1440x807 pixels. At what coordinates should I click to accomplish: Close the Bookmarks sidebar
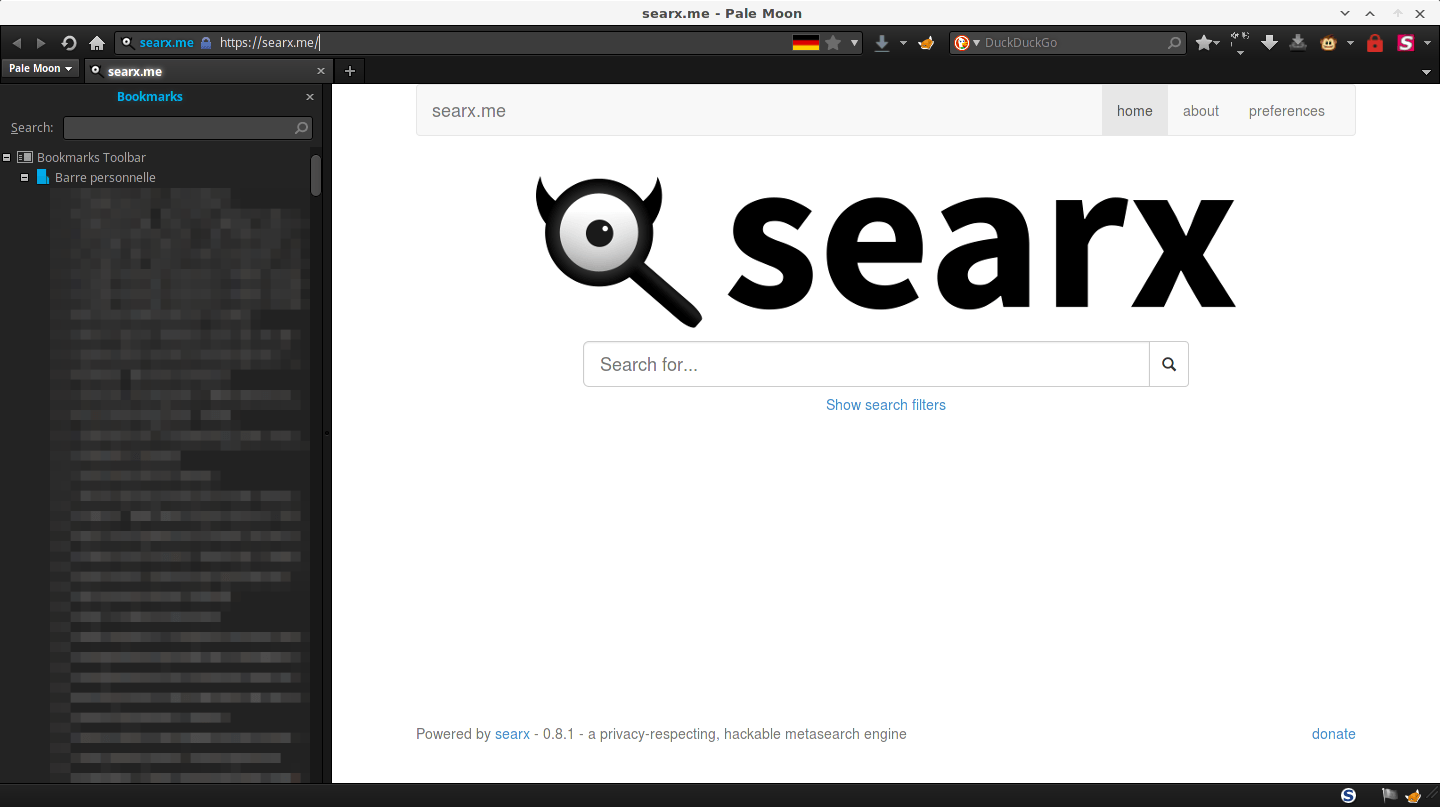[x=310, y=97]
